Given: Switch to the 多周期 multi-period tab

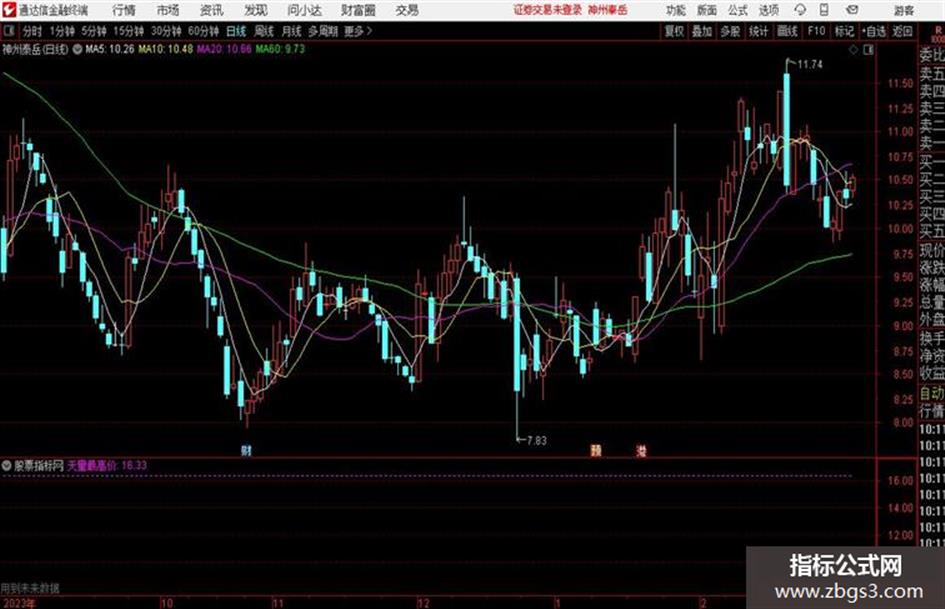Looking at the screenshot, I should [x=323, y=31].
